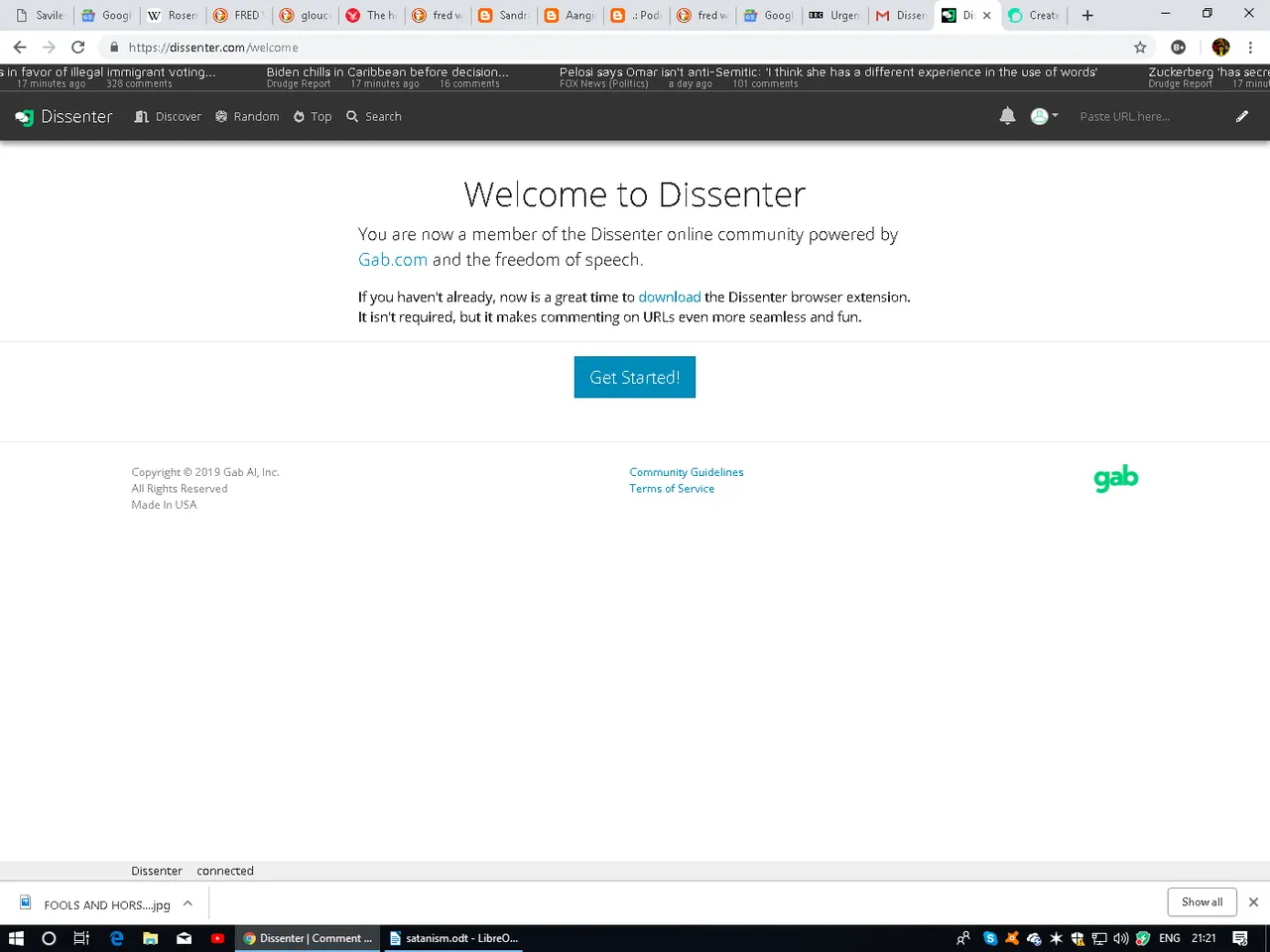
Task: Open the FOOLS AND HORS jpg download
Action: coord(97,904)
